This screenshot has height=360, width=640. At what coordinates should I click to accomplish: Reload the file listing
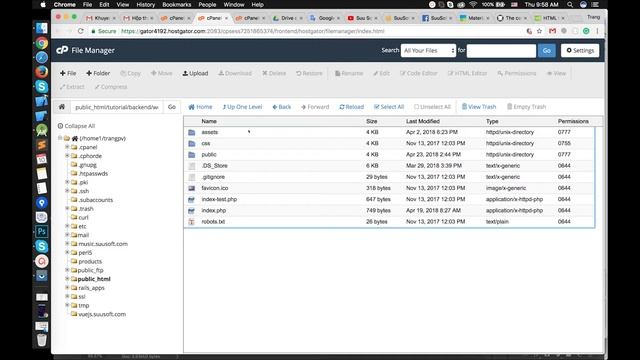tap(351, 107)
